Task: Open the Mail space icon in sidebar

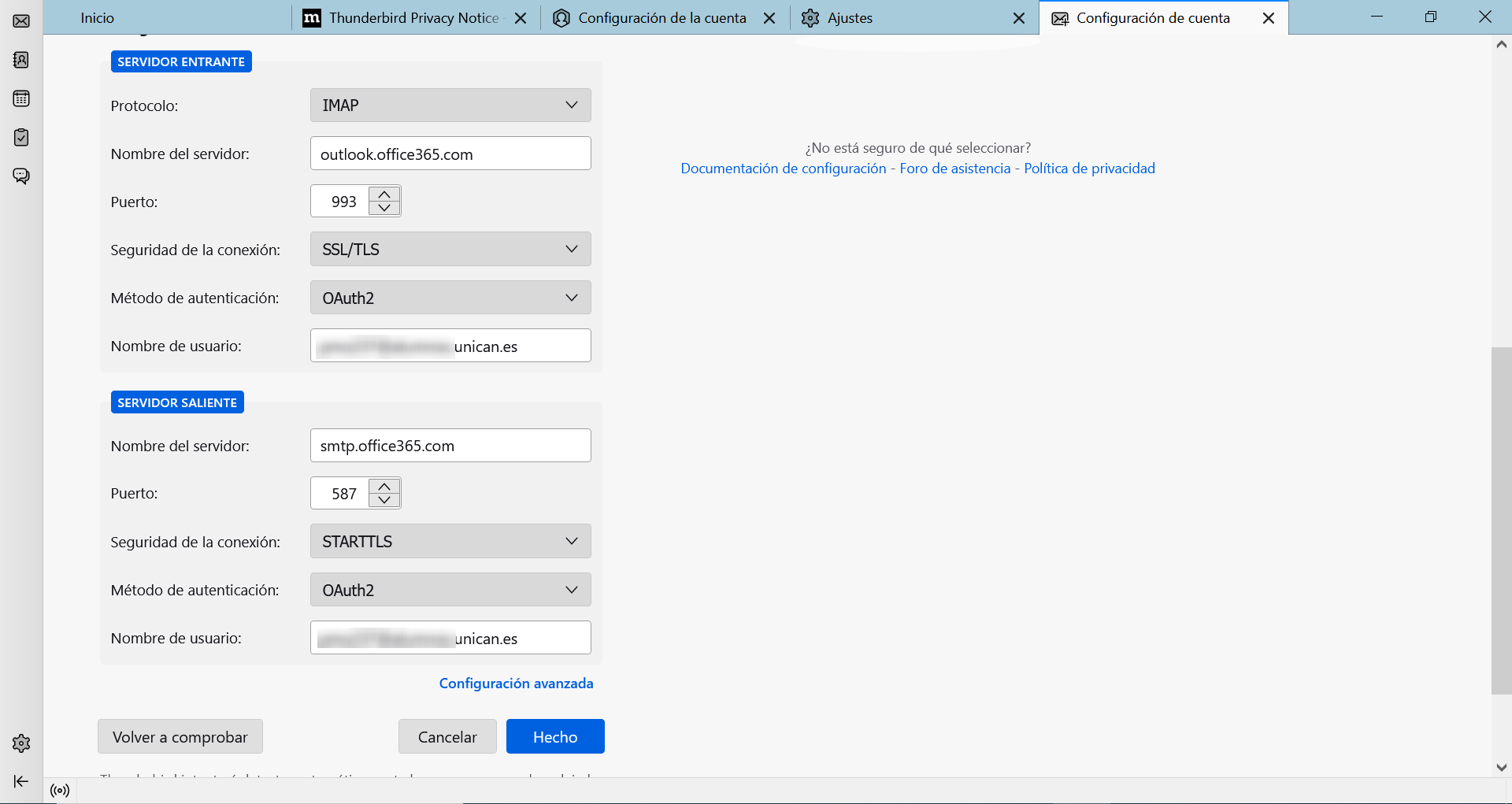Action: click(21, 21)
